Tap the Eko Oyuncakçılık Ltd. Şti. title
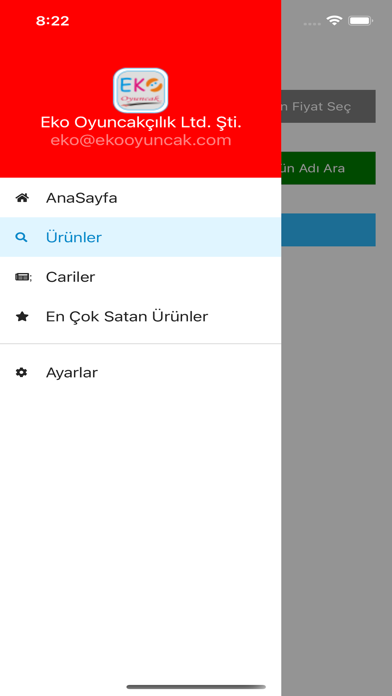 [x=141, y=123]
